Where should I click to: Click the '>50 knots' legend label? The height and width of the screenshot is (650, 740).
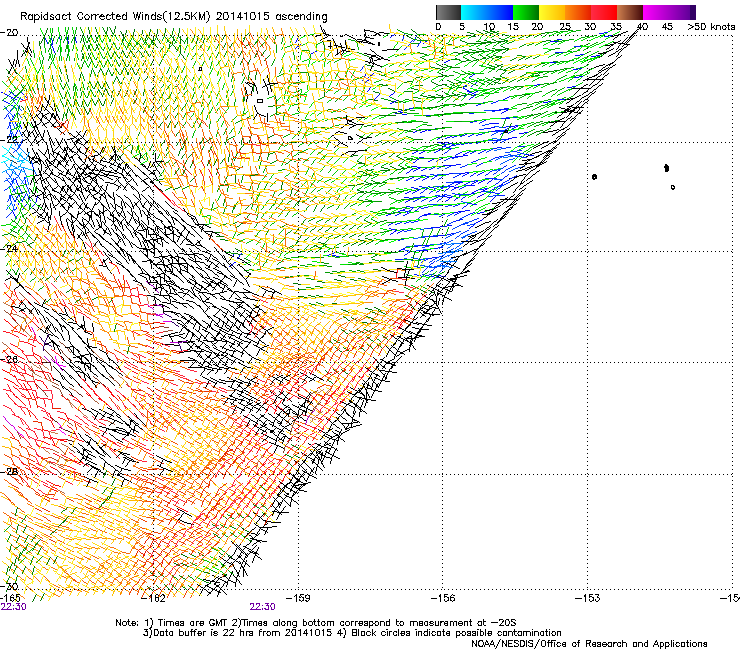[711, 27]
